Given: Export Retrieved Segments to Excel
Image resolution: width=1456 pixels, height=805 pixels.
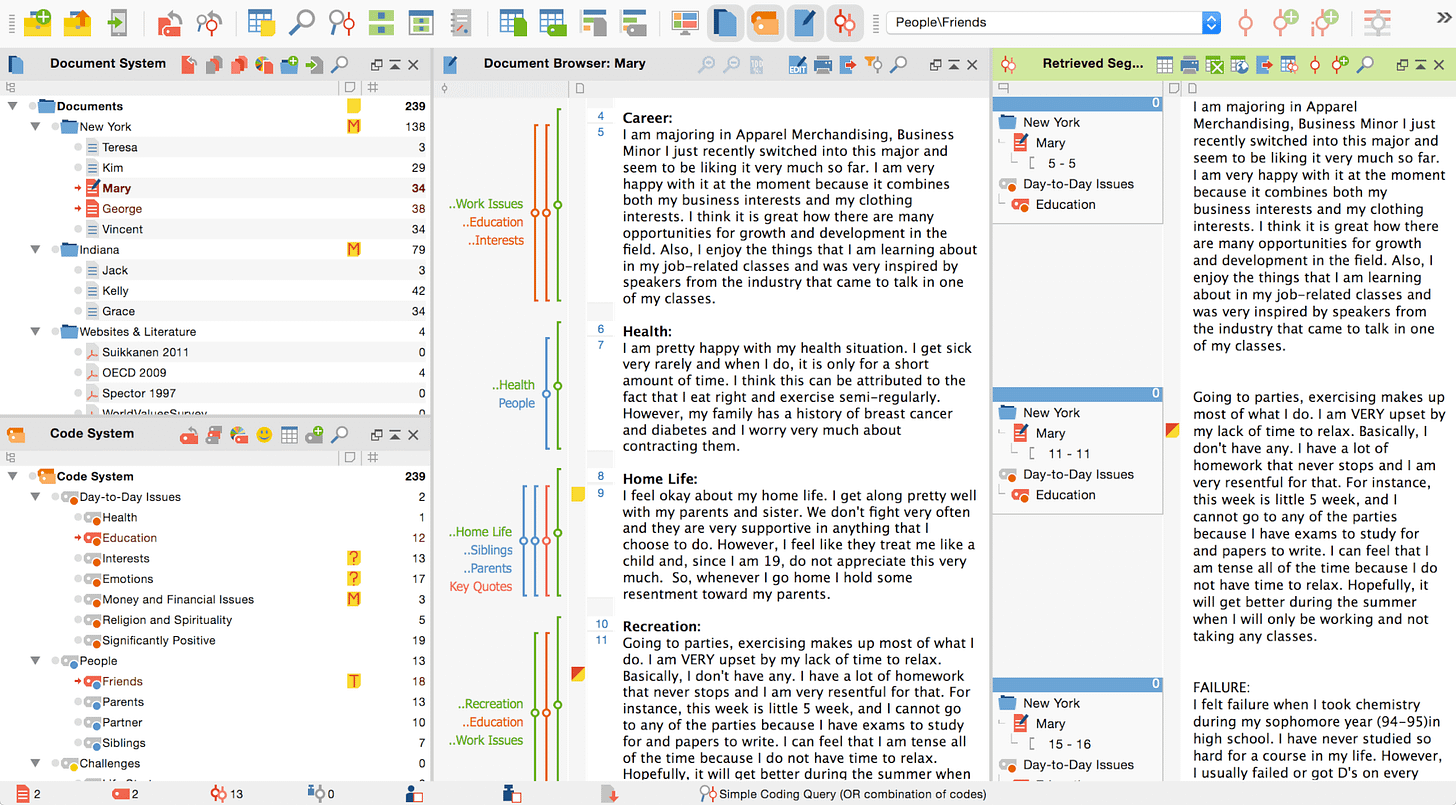Looking at the screenshot, I should (1215, 63).
